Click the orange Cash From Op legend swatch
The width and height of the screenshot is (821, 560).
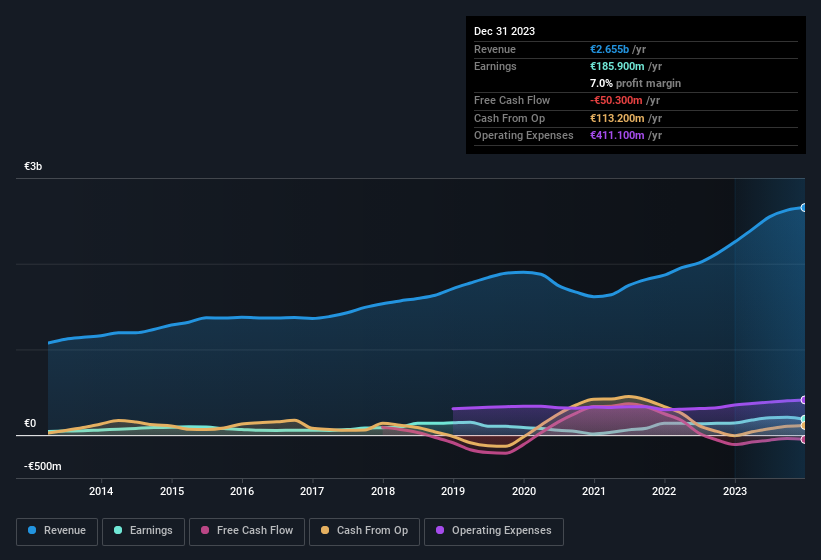tap(325, 530)
